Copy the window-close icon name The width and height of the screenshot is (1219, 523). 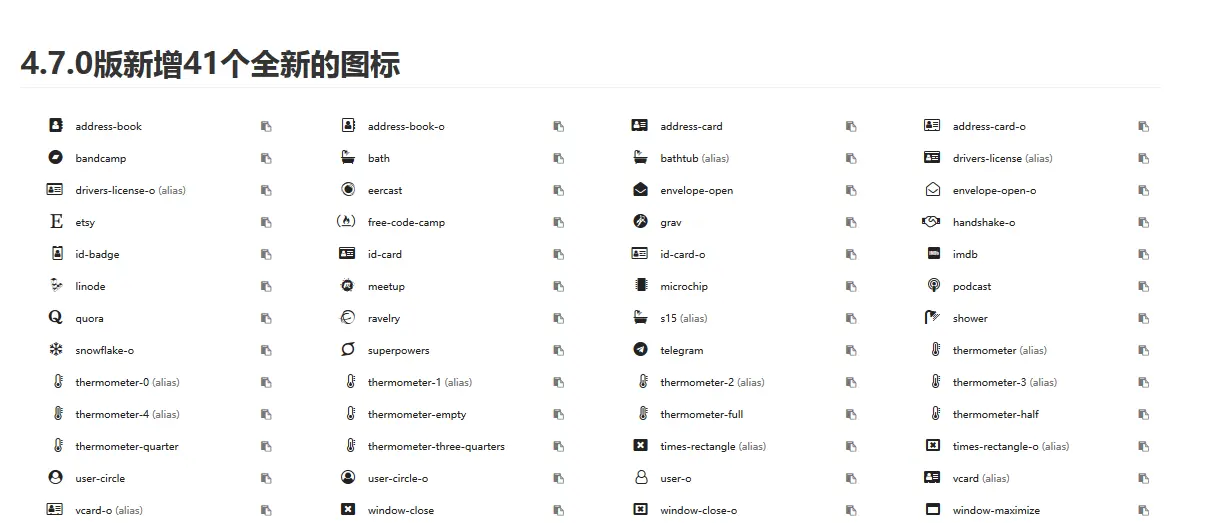558,510
